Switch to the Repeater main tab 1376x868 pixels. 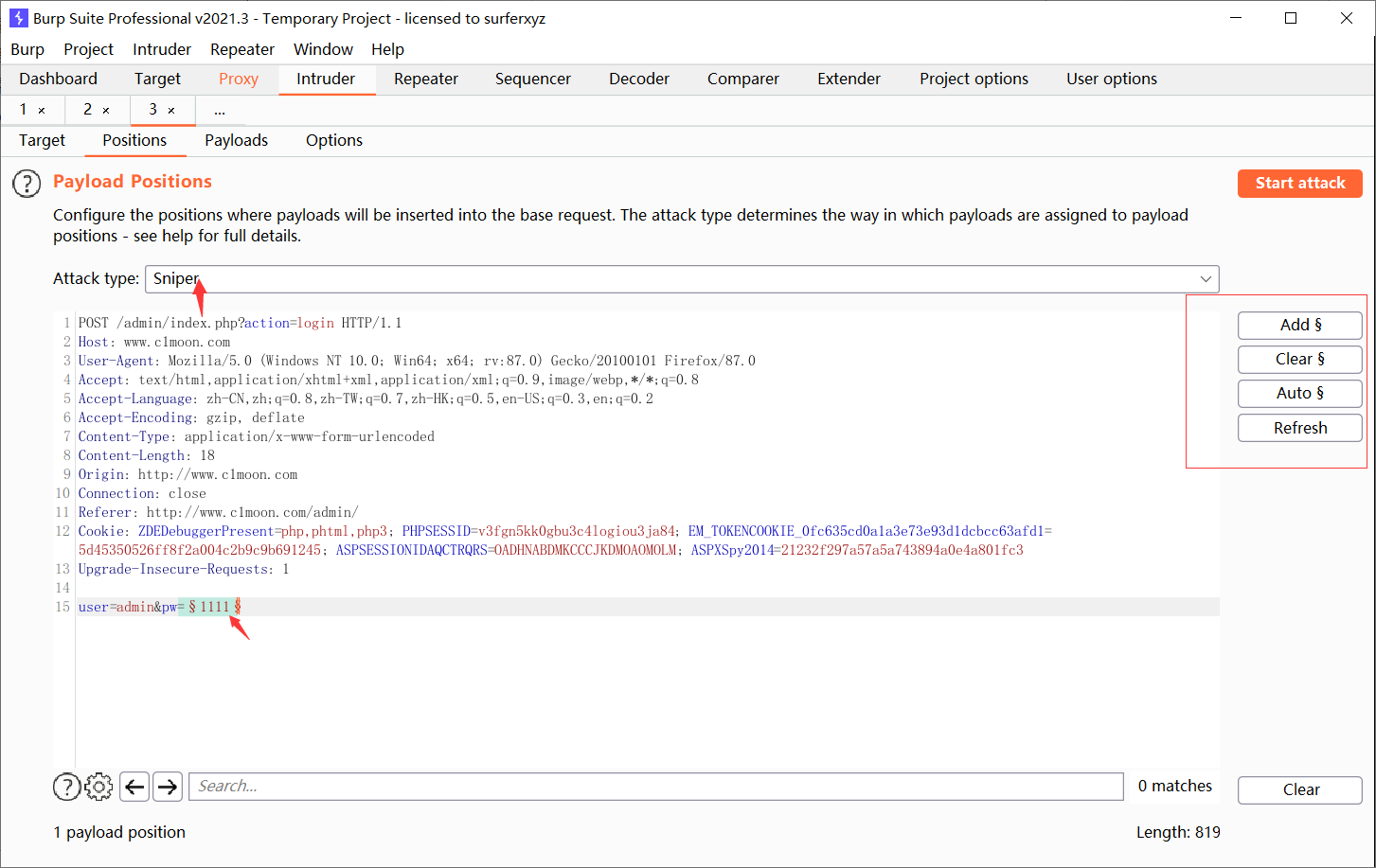click(426, 80)
